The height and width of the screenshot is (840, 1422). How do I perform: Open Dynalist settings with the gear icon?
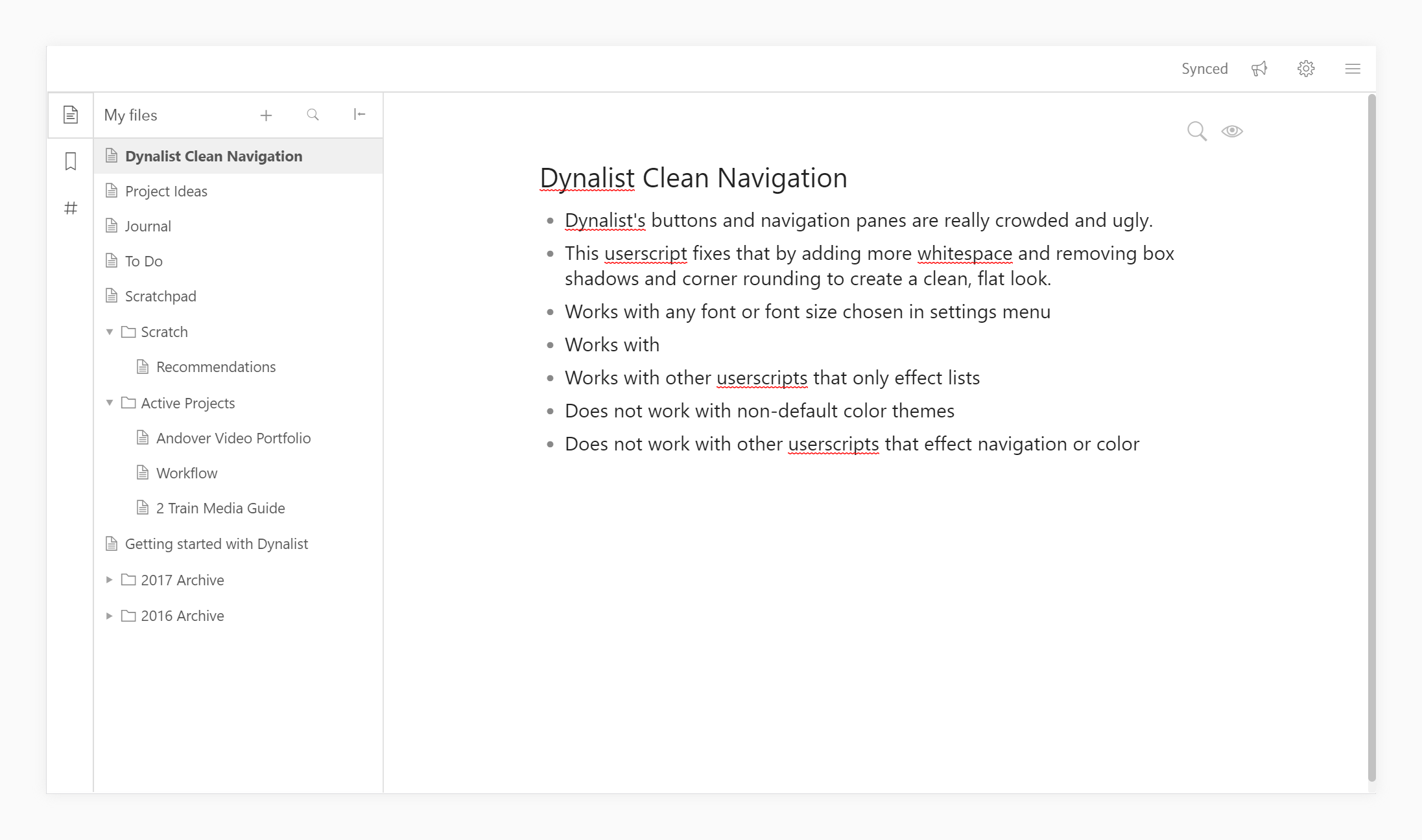pos(1306,68)
